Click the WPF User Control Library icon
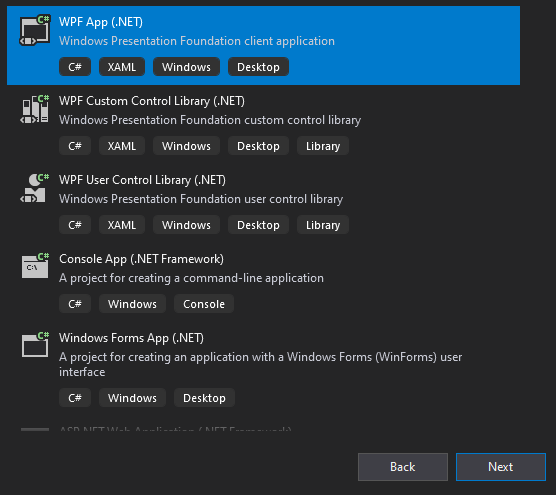This screenshot has height=495, width=556. click(35, 188)
